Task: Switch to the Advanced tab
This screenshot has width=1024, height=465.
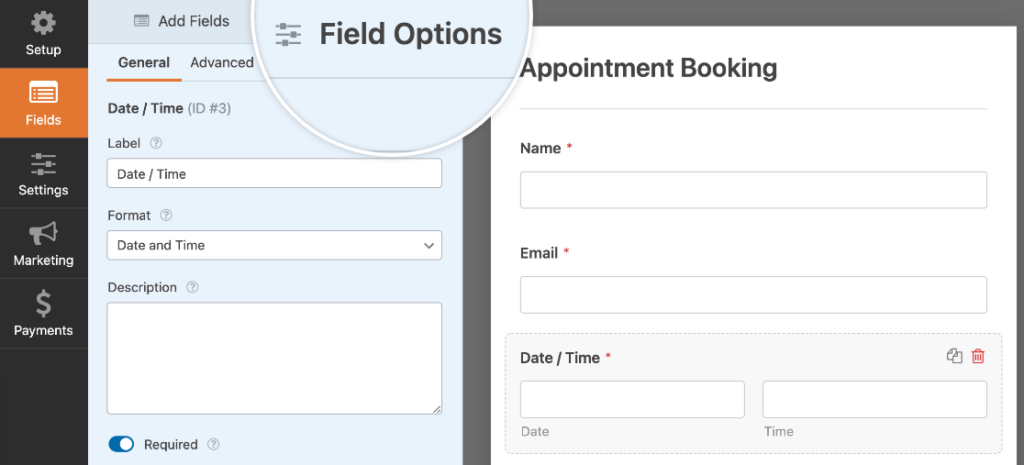Action: [222, 62]
